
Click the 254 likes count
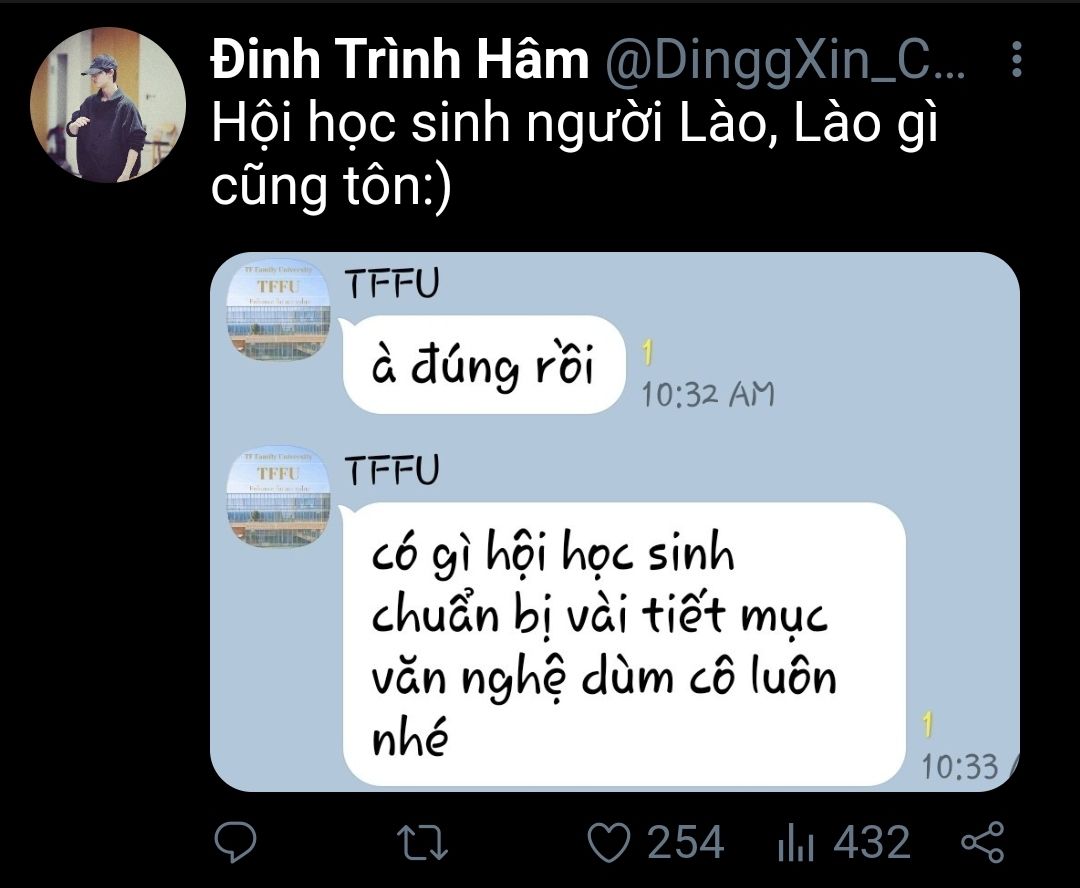[x=685, y=843]
